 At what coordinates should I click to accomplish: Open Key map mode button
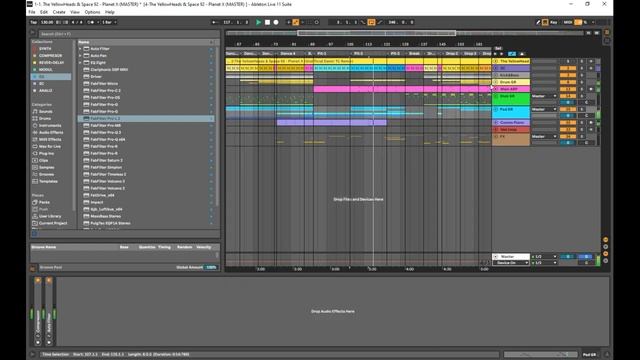click(554, 22)
